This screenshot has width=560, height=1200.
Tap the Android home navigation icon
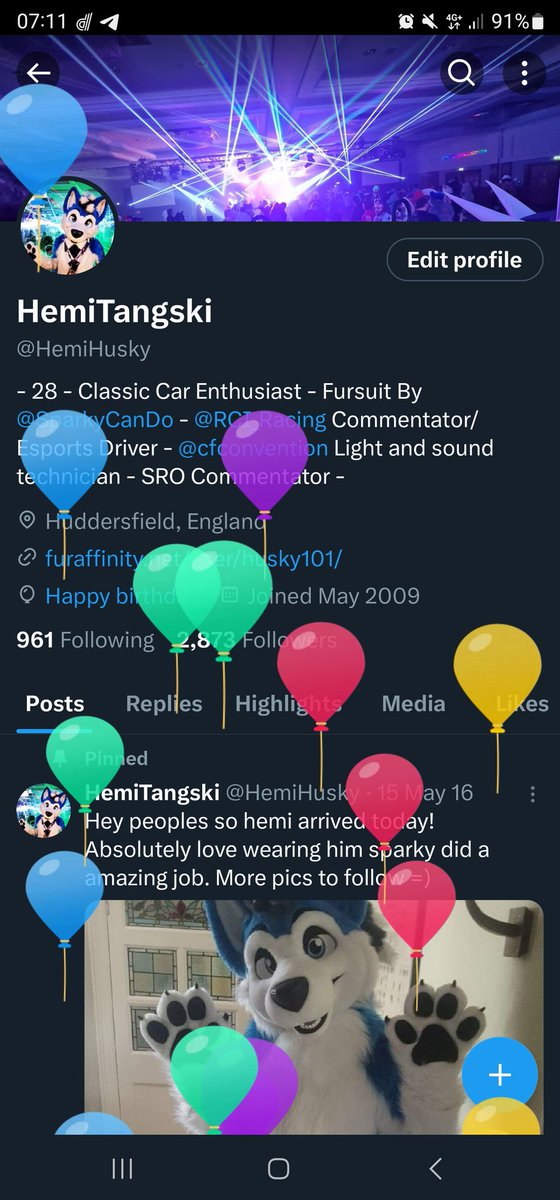click(279, 1168)
